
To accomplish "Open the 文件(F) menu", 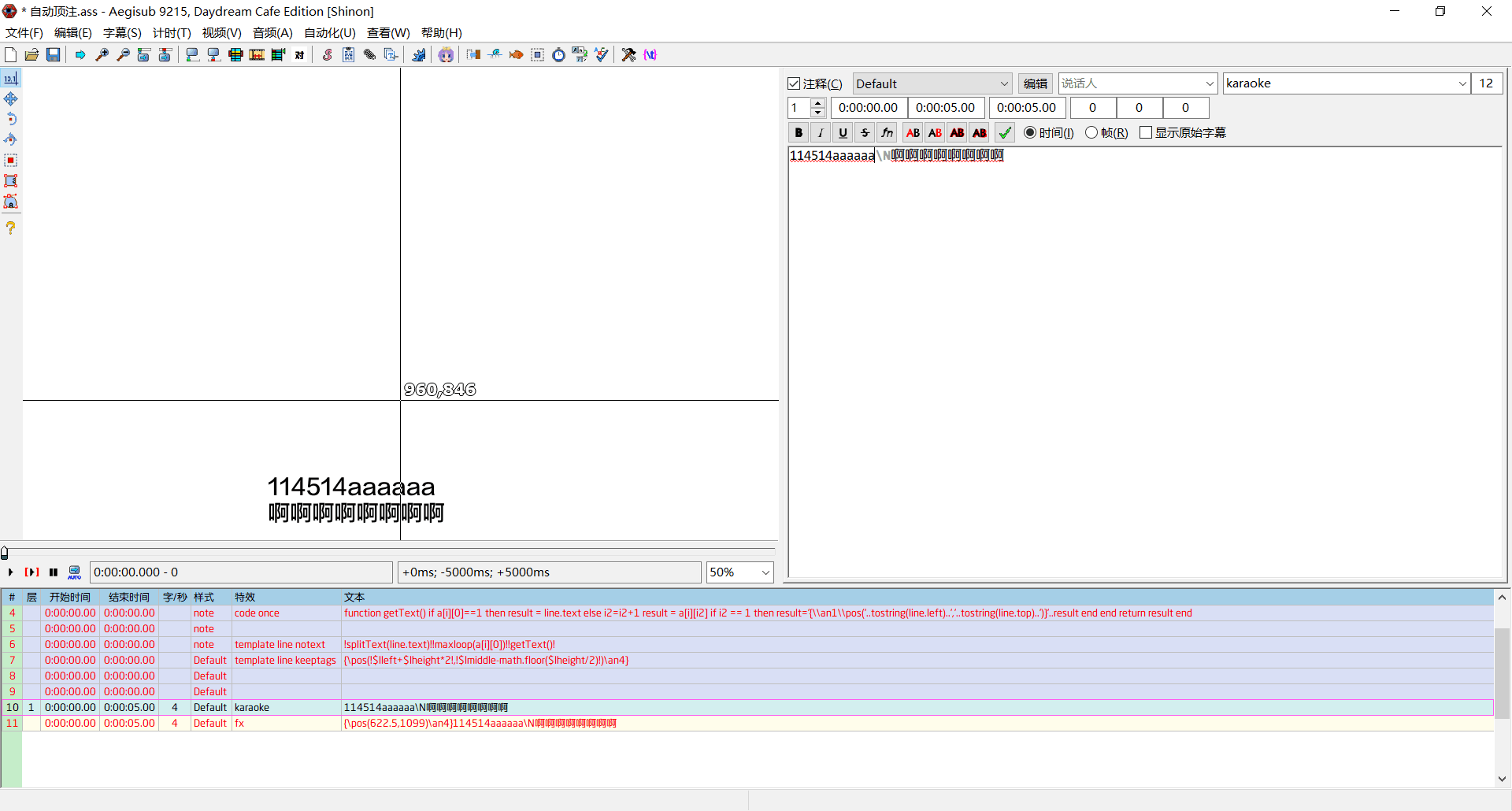I will 24,32.
